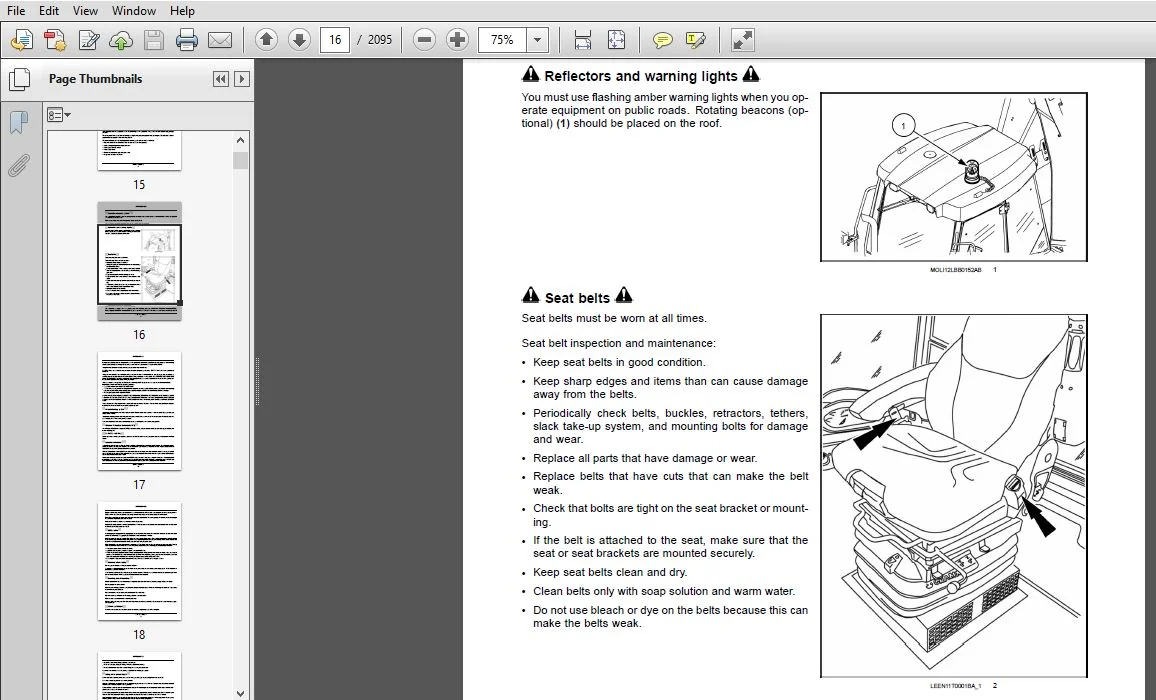
Task: Open the Bookmarks panel icon
Action: point(18,122)
